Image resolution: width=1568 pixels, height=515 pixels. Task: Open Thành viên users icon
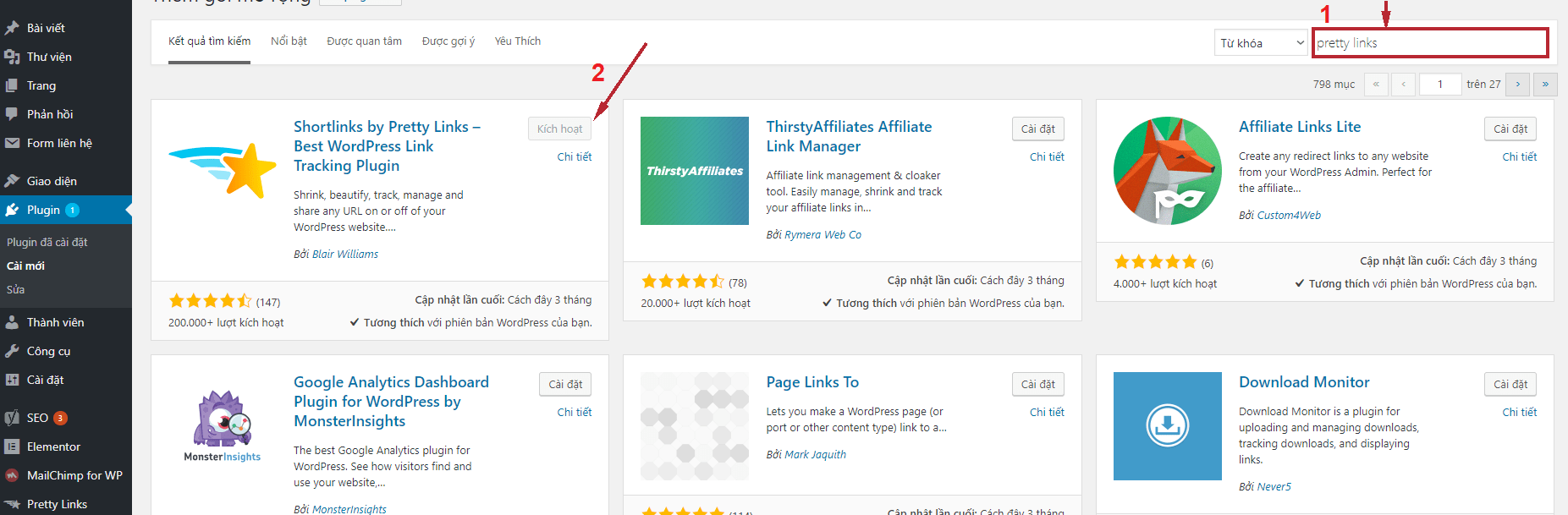point(12,322)
